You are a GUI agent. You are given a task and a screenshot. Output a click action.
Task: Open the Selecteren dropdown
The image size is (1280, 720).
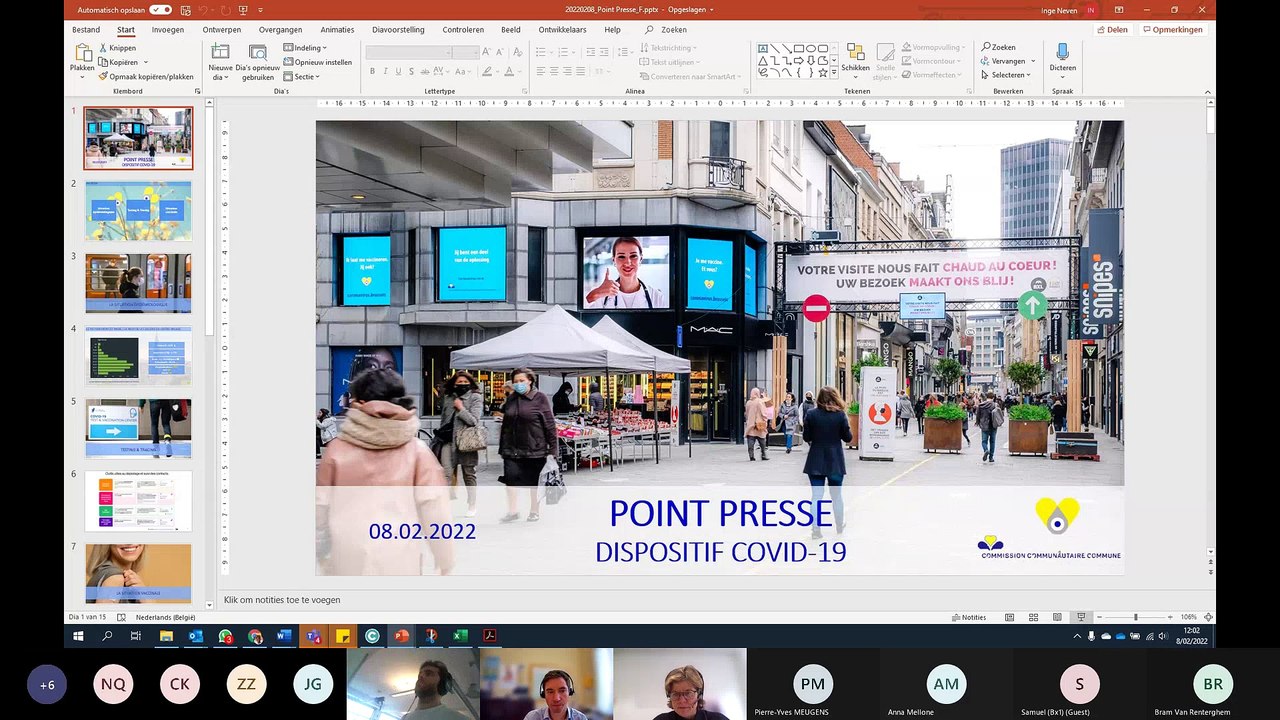[x=1008, y=75]
